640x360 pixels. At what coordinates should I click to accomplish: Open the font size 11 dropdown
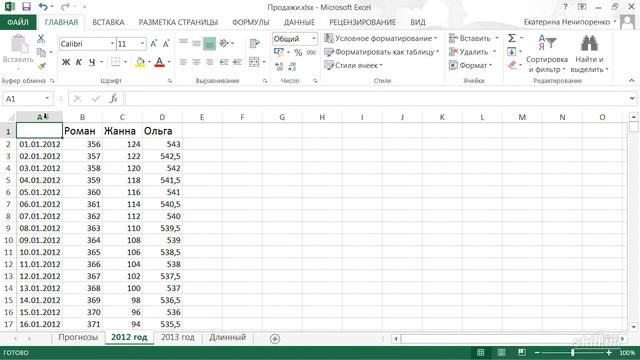(142, 44)
